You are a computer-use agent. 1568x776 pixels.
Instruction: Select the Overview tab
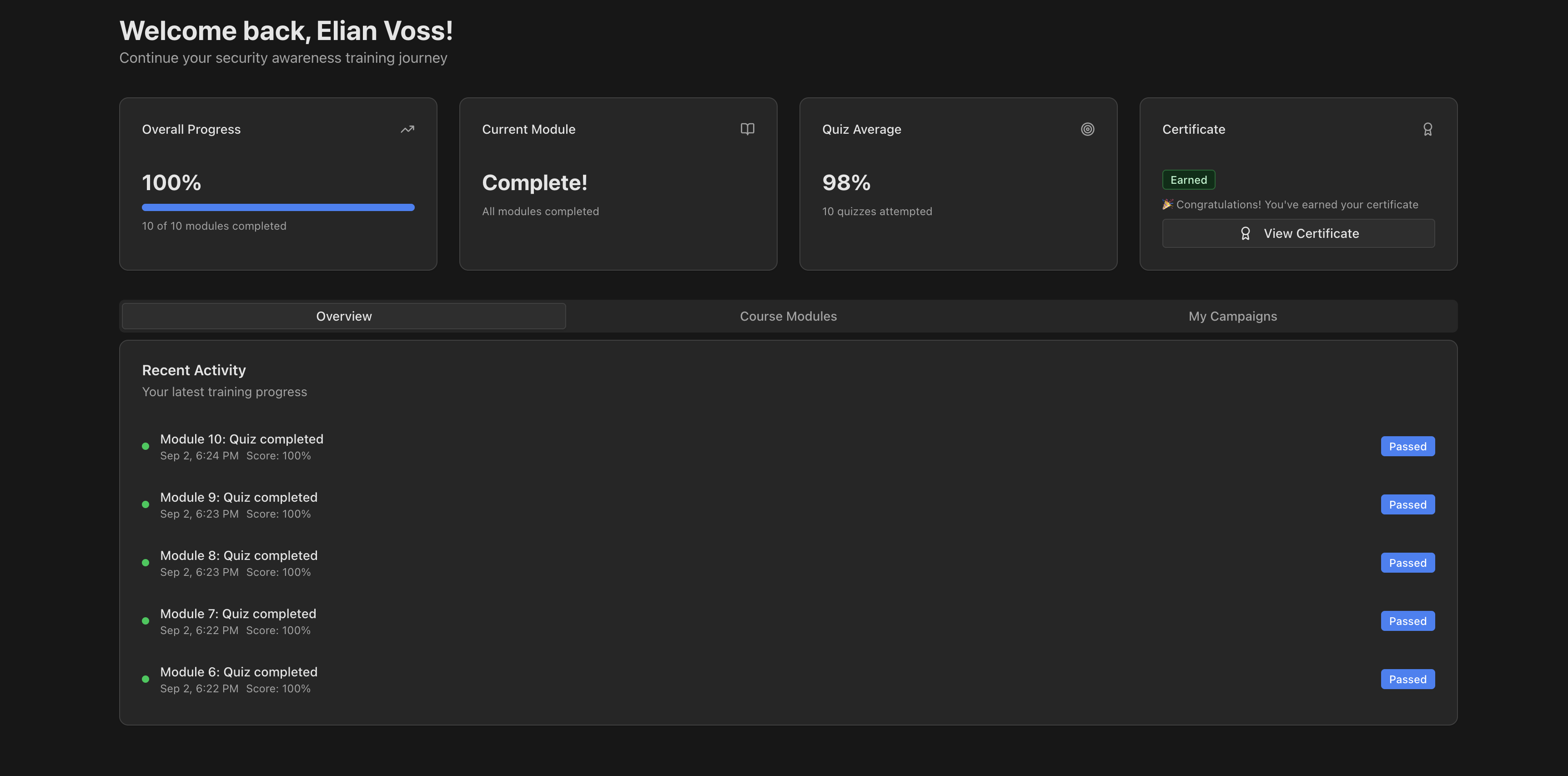coord(344,317)
